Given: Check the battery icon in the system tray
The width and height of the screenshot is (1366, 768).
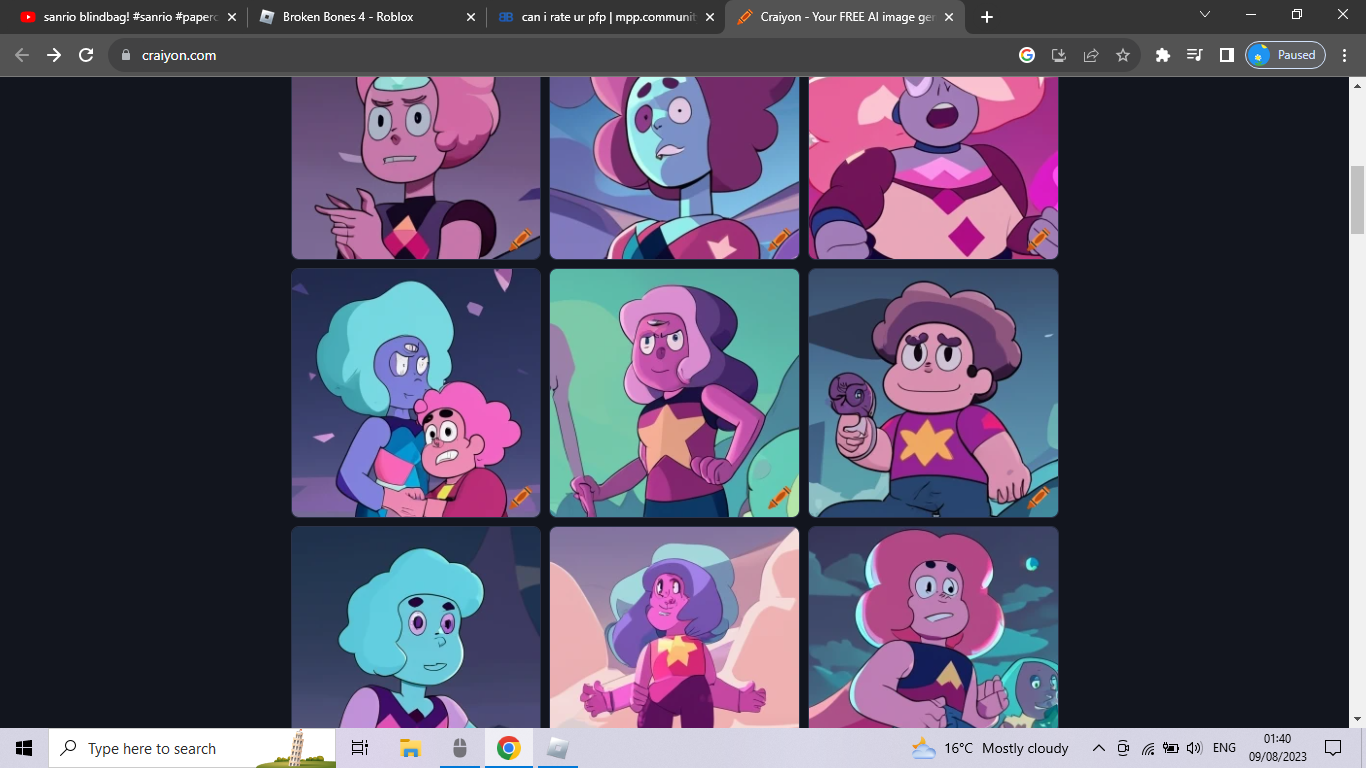Looking at the screenshot, I should 1171,748.
